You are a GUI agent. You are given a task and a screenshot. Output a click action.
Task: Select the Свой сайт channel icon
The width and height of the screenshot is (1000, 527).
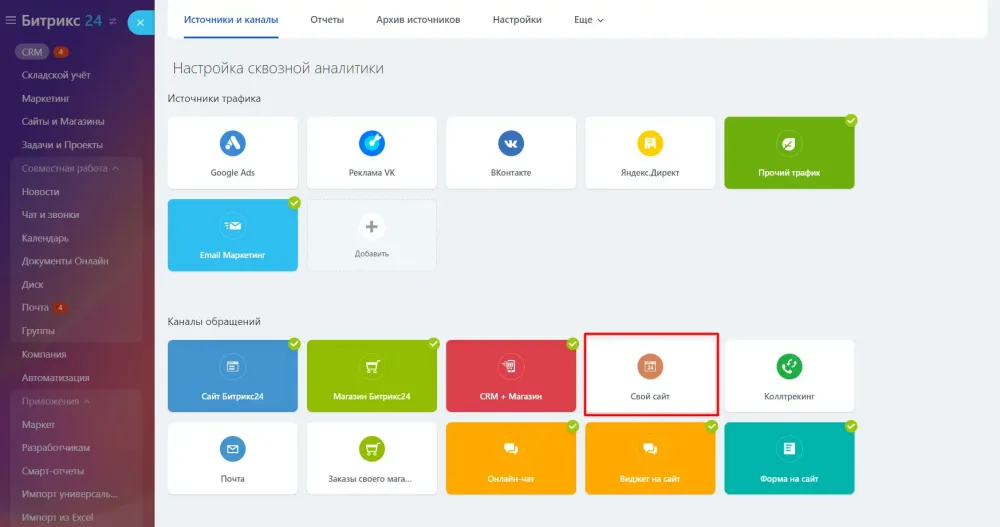(x=650, y=366)
